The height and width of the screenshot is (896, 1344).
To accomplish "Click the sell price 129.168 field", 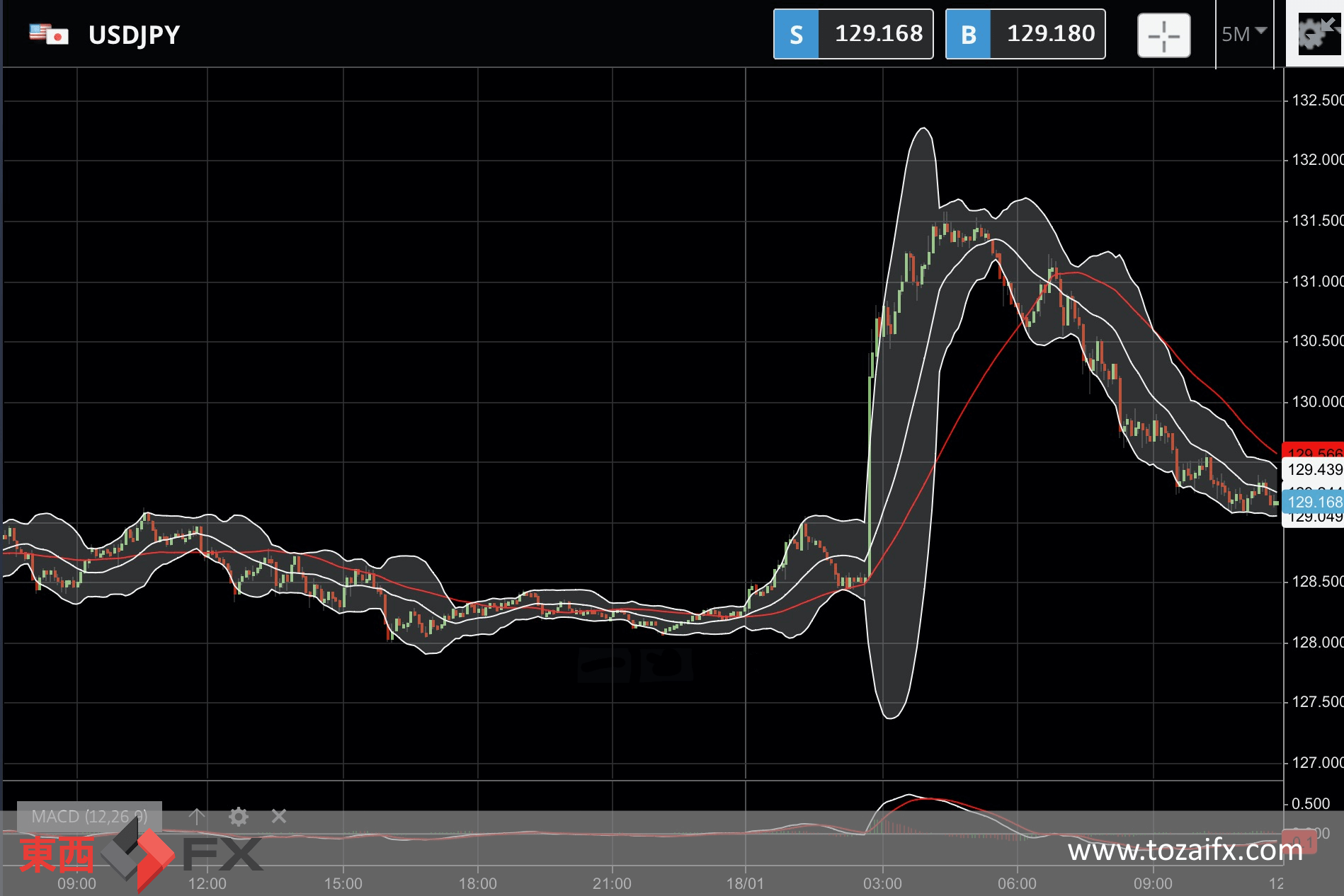I will pos(877,34).
